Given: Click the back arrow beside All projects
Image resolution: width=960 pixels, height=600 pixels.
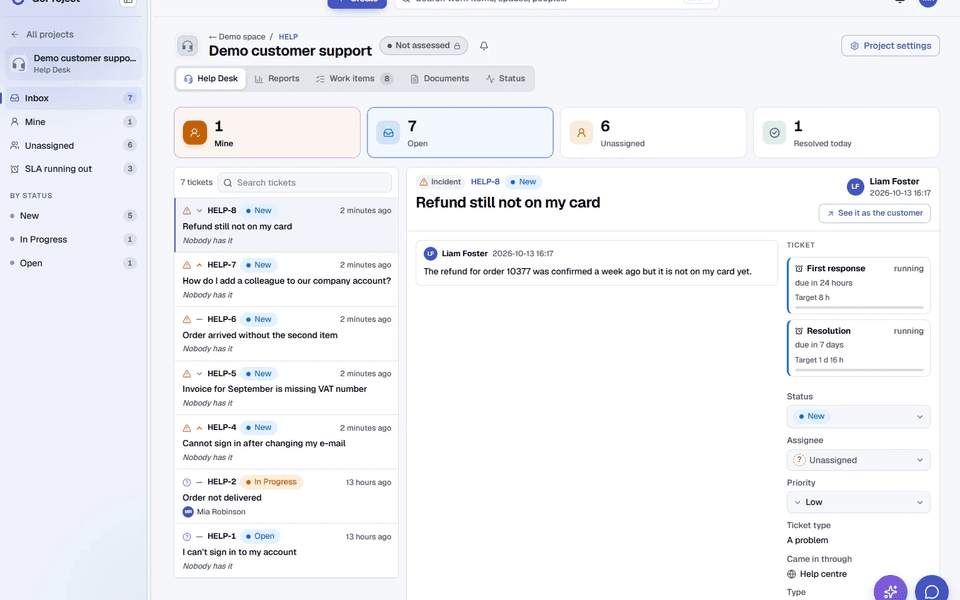Looking at the screenshot, I should click(15, 34).
